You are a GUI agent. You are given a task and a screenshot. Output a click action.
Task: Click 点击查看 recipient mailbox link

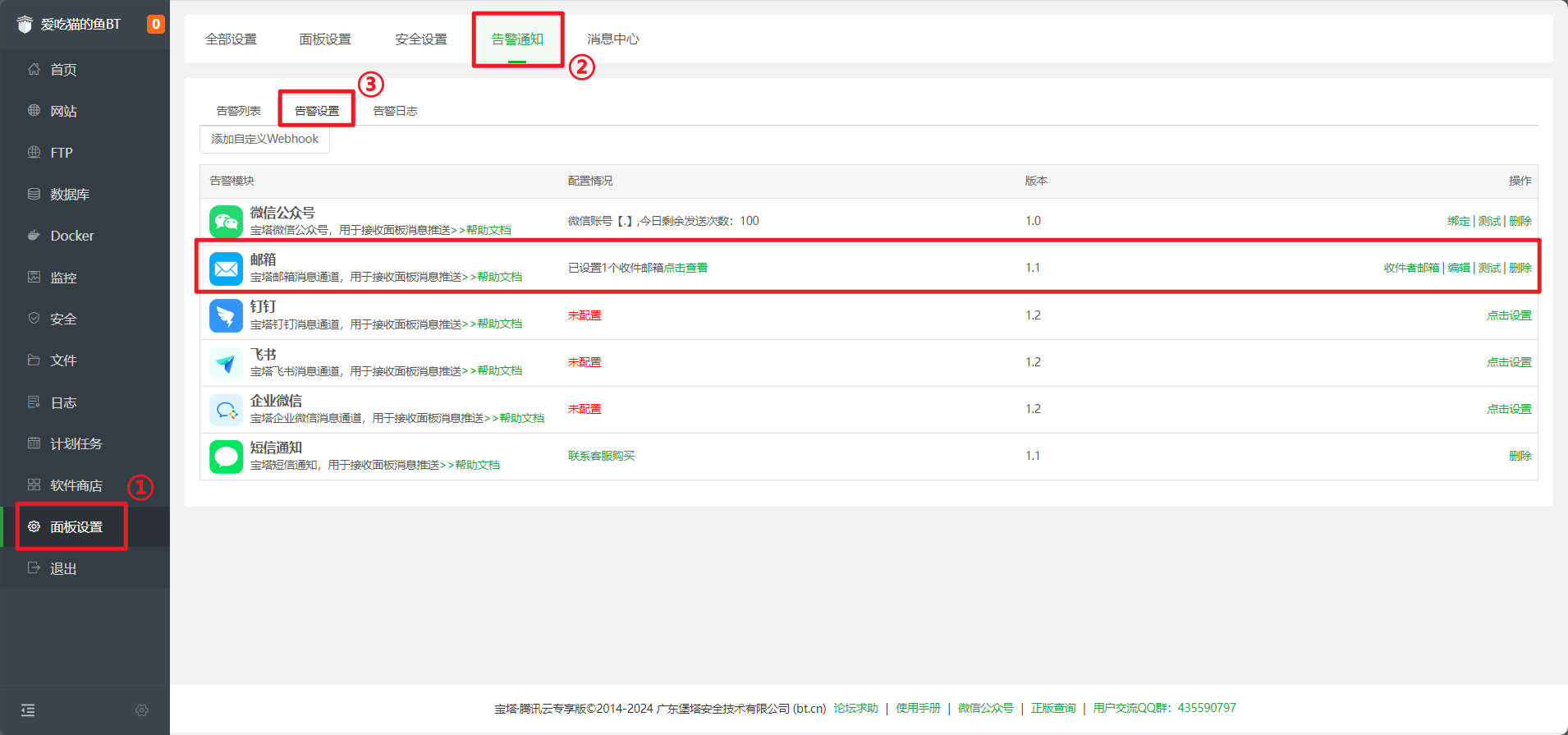(x=685, y=268)
